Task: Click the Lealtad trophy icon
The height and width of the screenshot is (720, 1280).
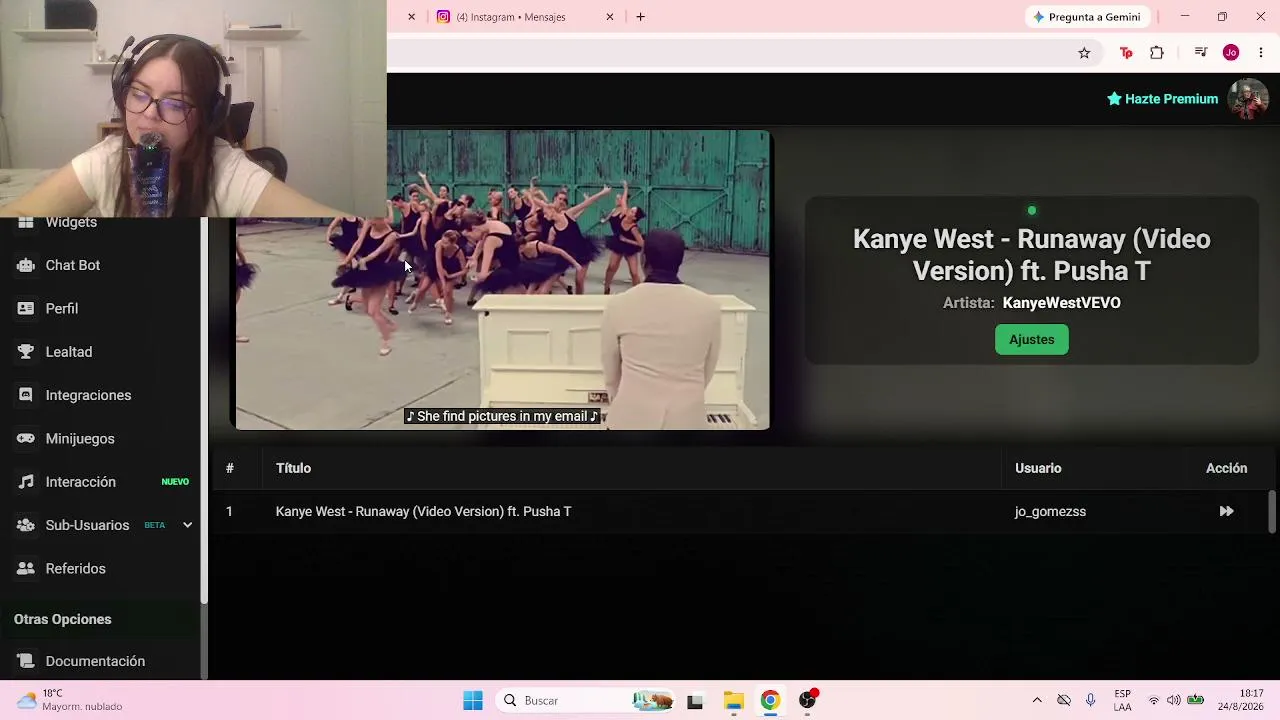Action: [x=26, y=352]
